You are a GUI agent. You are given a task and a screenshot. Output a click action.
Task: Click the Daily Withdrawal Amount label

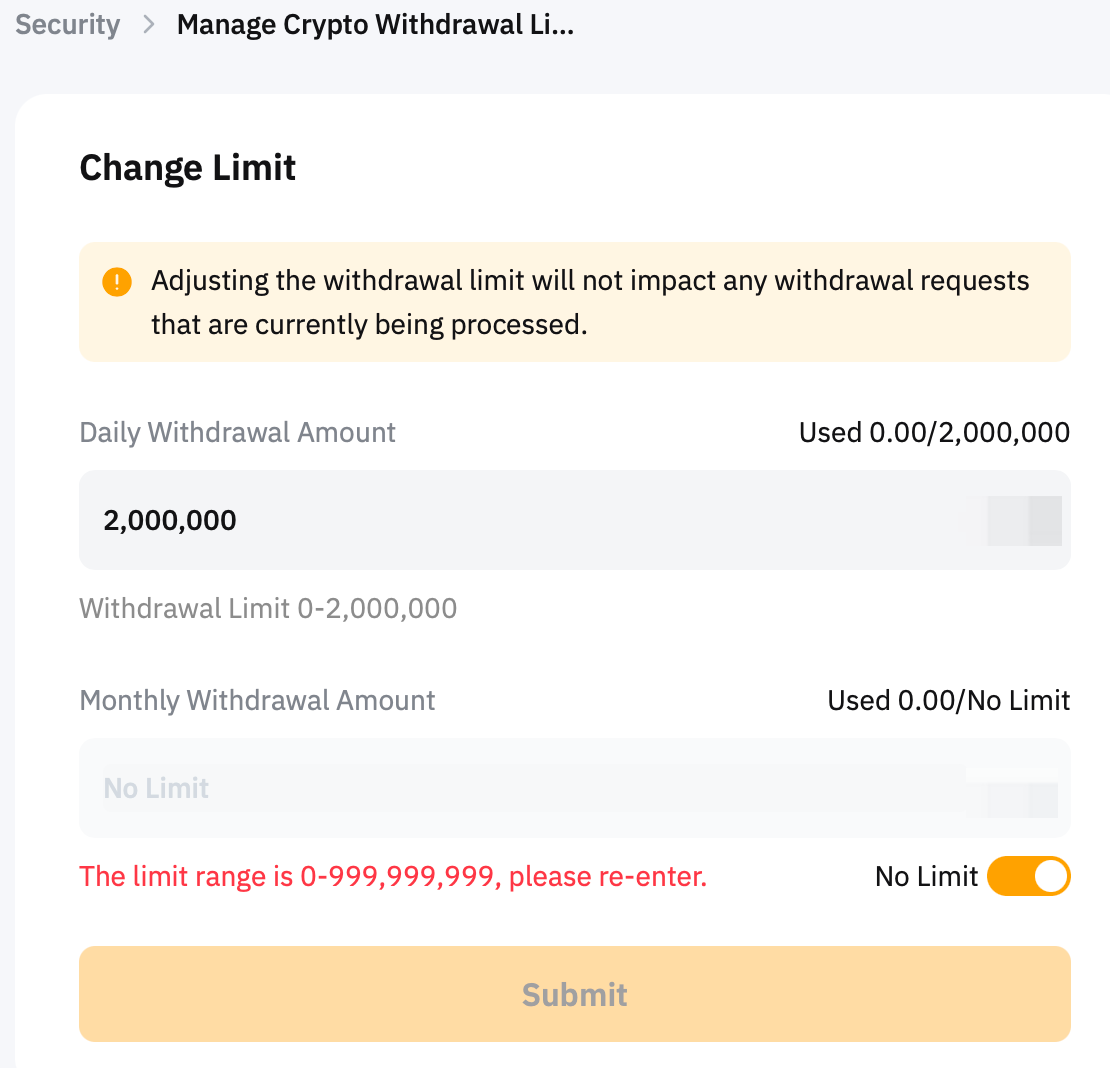(238, 432)
